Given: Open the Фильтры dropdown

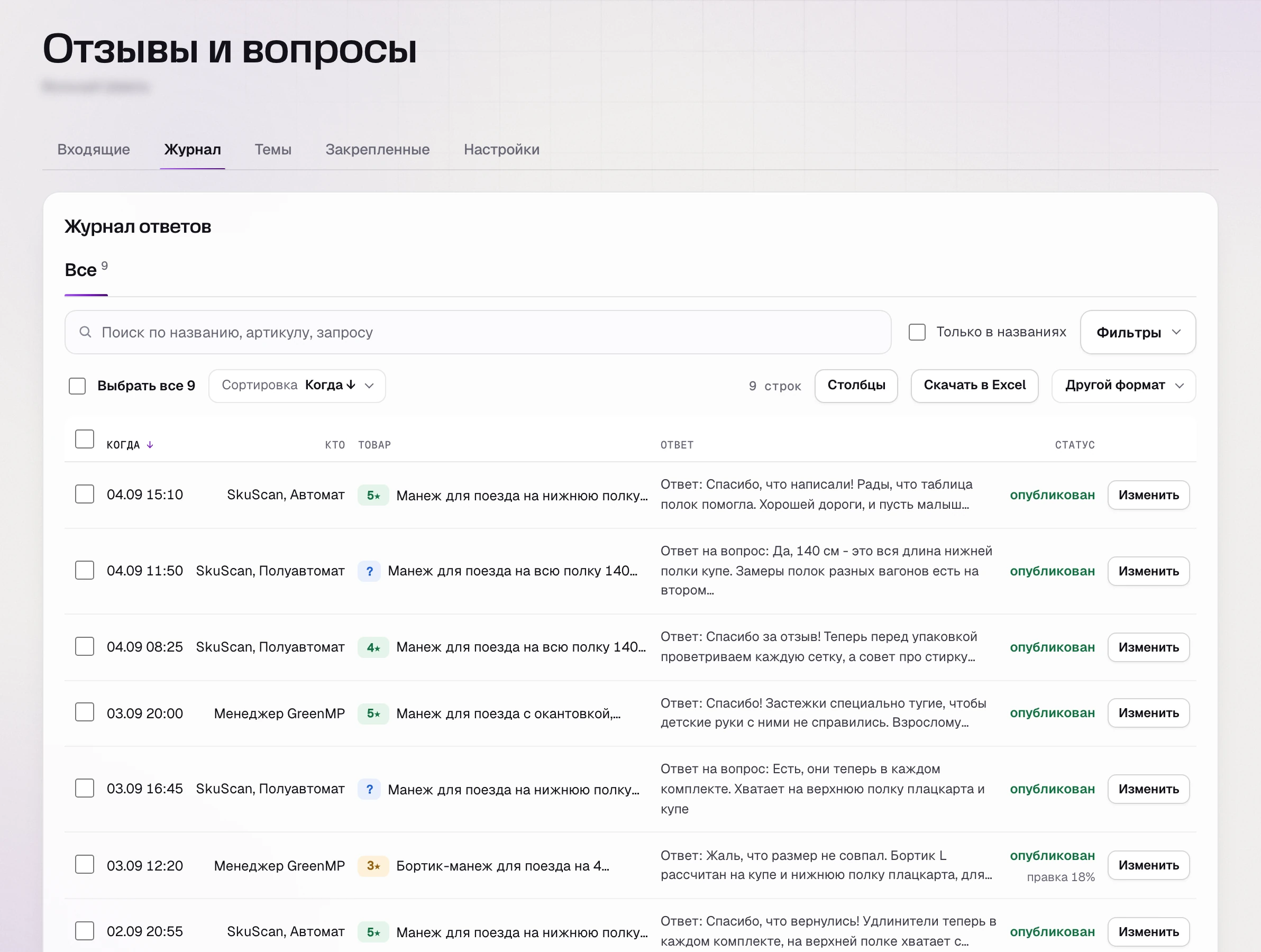Looking at the screenshot, I should pos(1138,332).
